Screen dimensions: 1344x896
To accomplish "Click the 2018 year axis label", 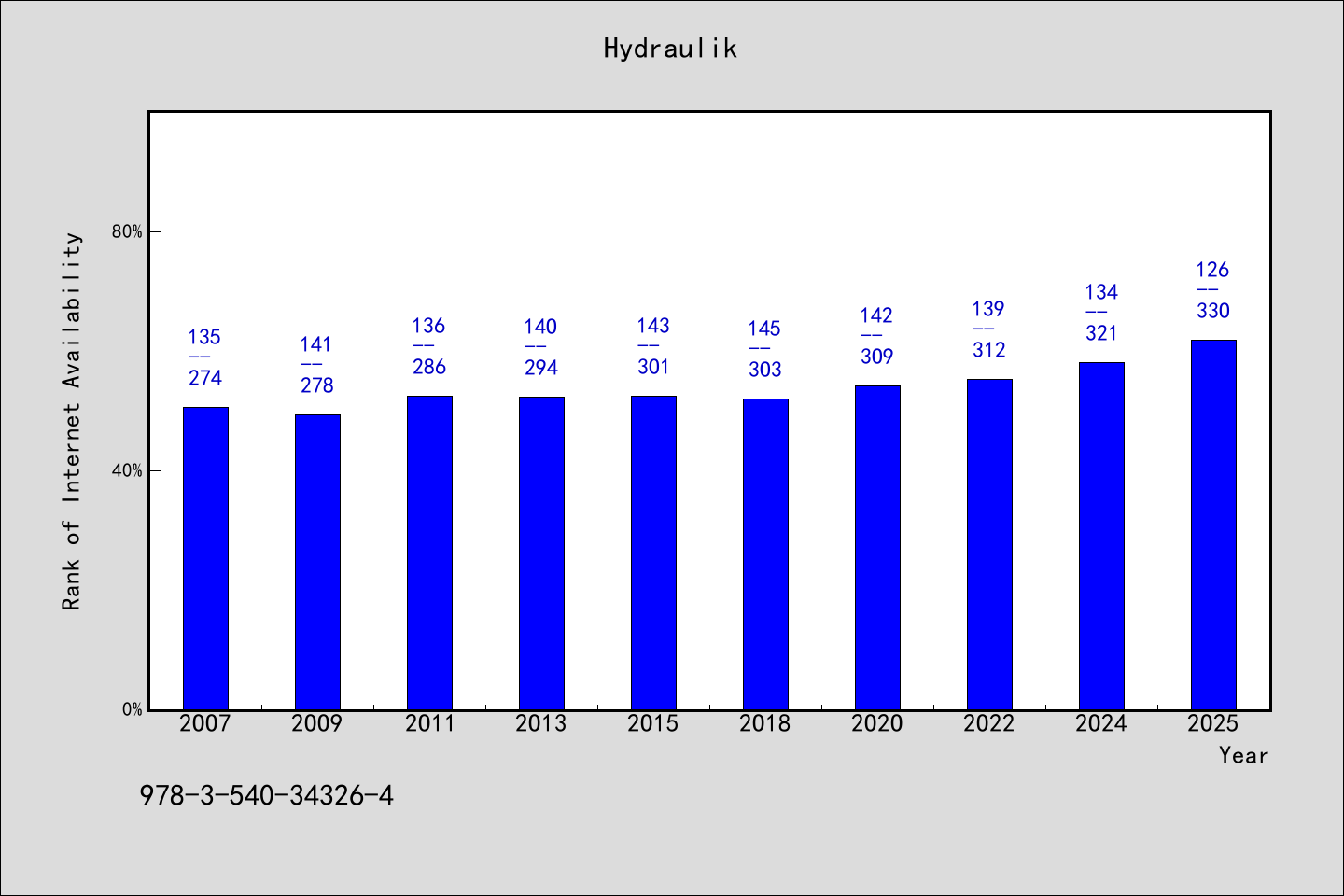I will tap(765, 723).
